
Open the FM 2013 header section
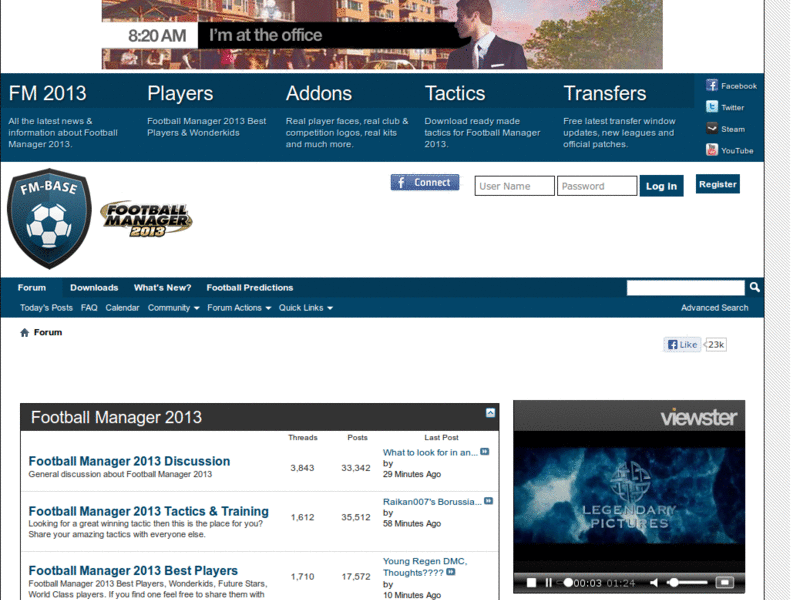coord(47,93)
